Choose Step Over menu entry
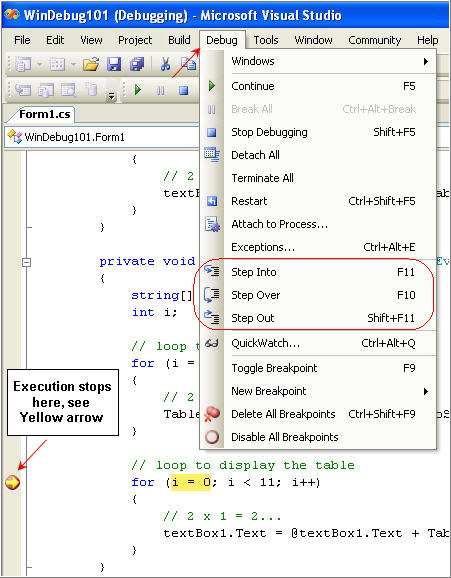The width and height of the screenshot is (451, 578). pyautogui.click(x=318, y=295)
